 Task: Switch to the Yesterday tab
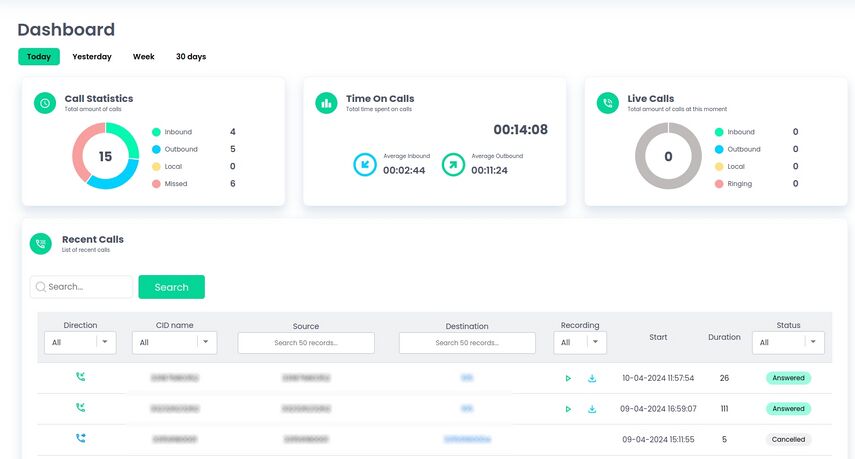coord(92,57)
